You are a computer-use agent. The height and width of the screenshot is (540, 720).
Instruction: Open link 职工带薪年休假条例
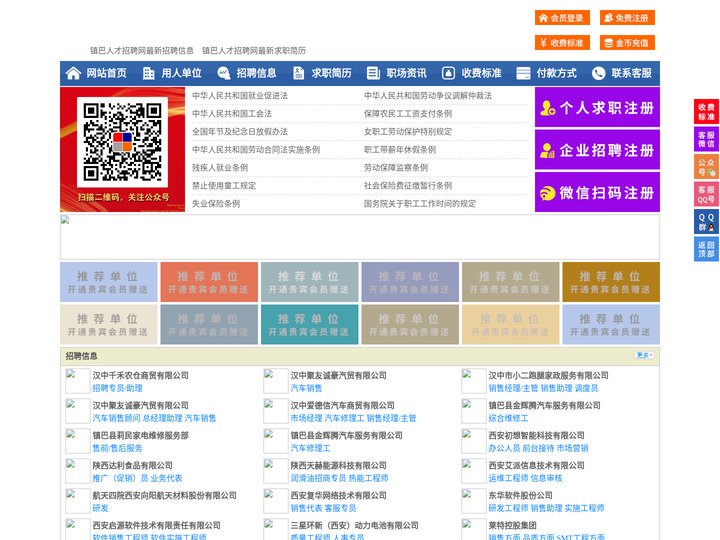[400, 150]
